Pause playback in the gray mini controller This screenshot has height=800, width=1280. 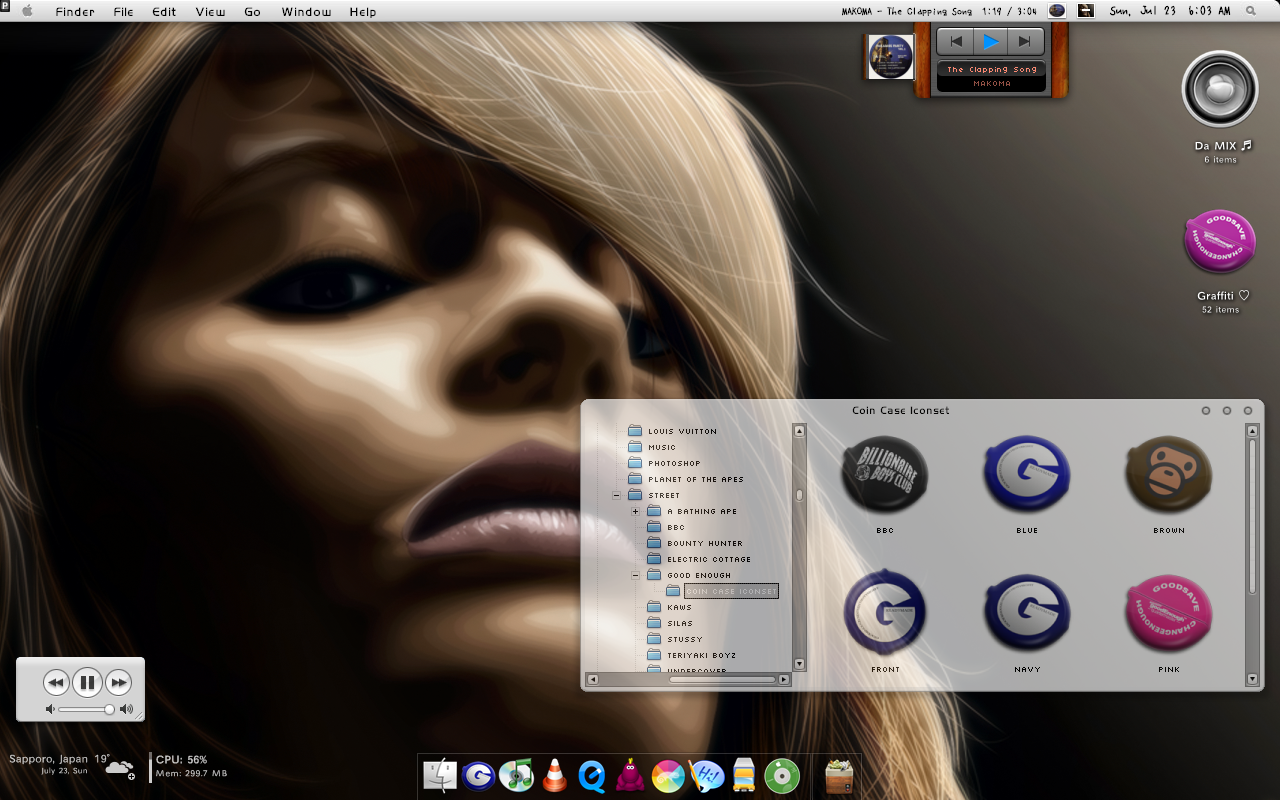click(87, 683)
